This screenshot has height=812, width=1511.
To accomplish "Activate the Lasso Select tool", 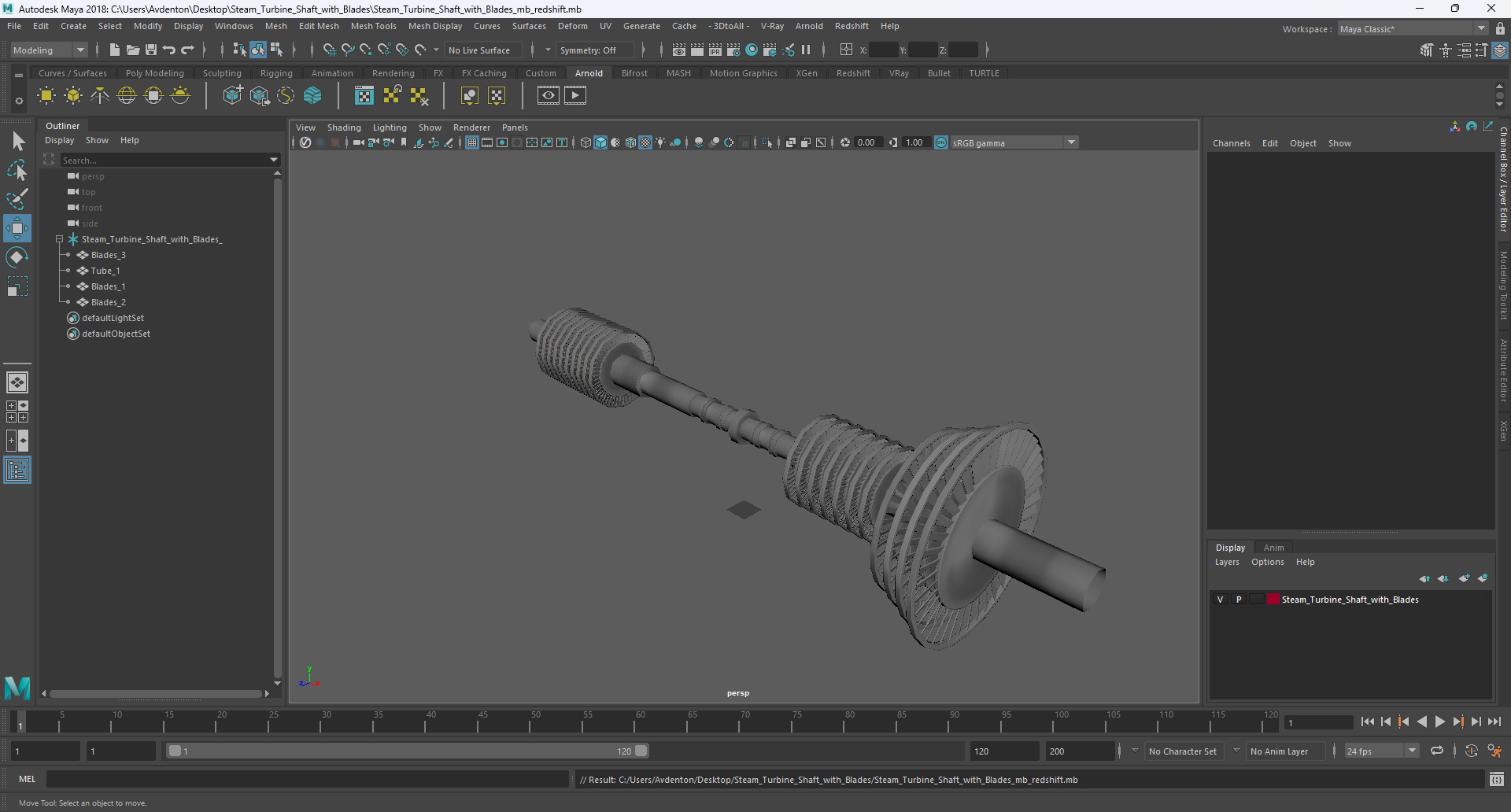I will click(x=17, y=170).
